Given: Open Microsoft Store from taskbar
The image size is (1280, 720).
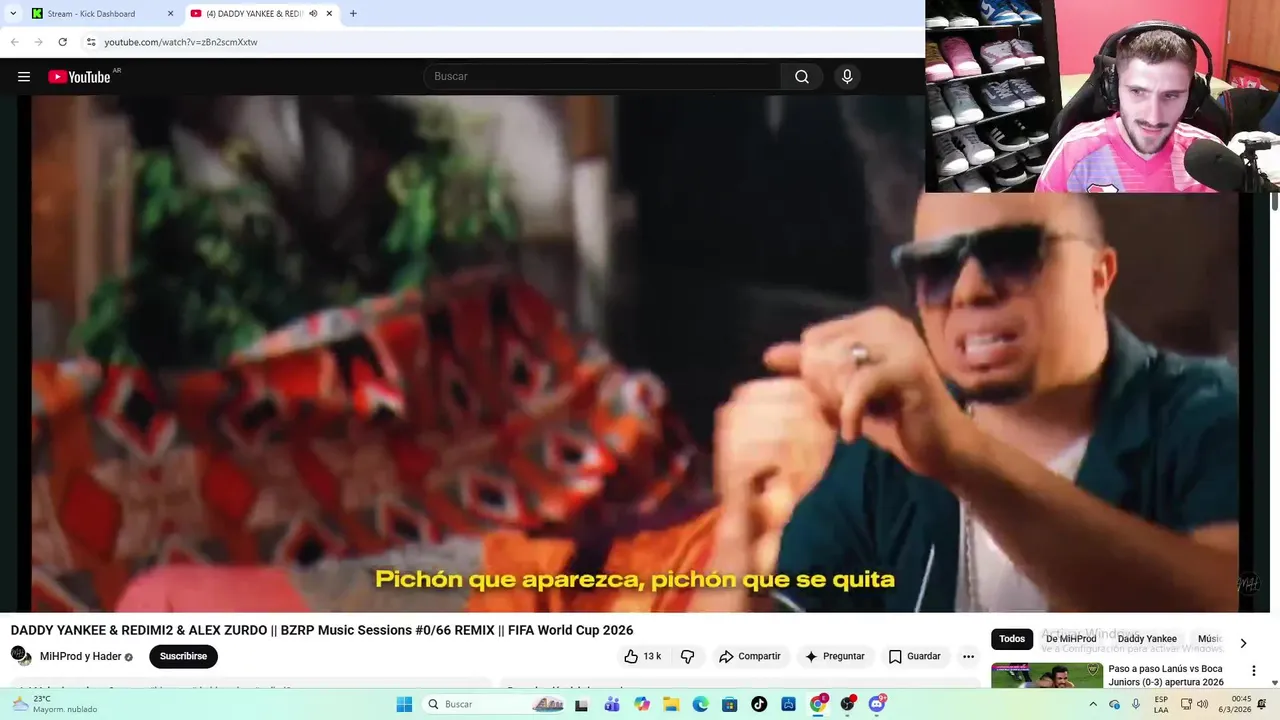Looking at the screenshot, I should 730,704.
